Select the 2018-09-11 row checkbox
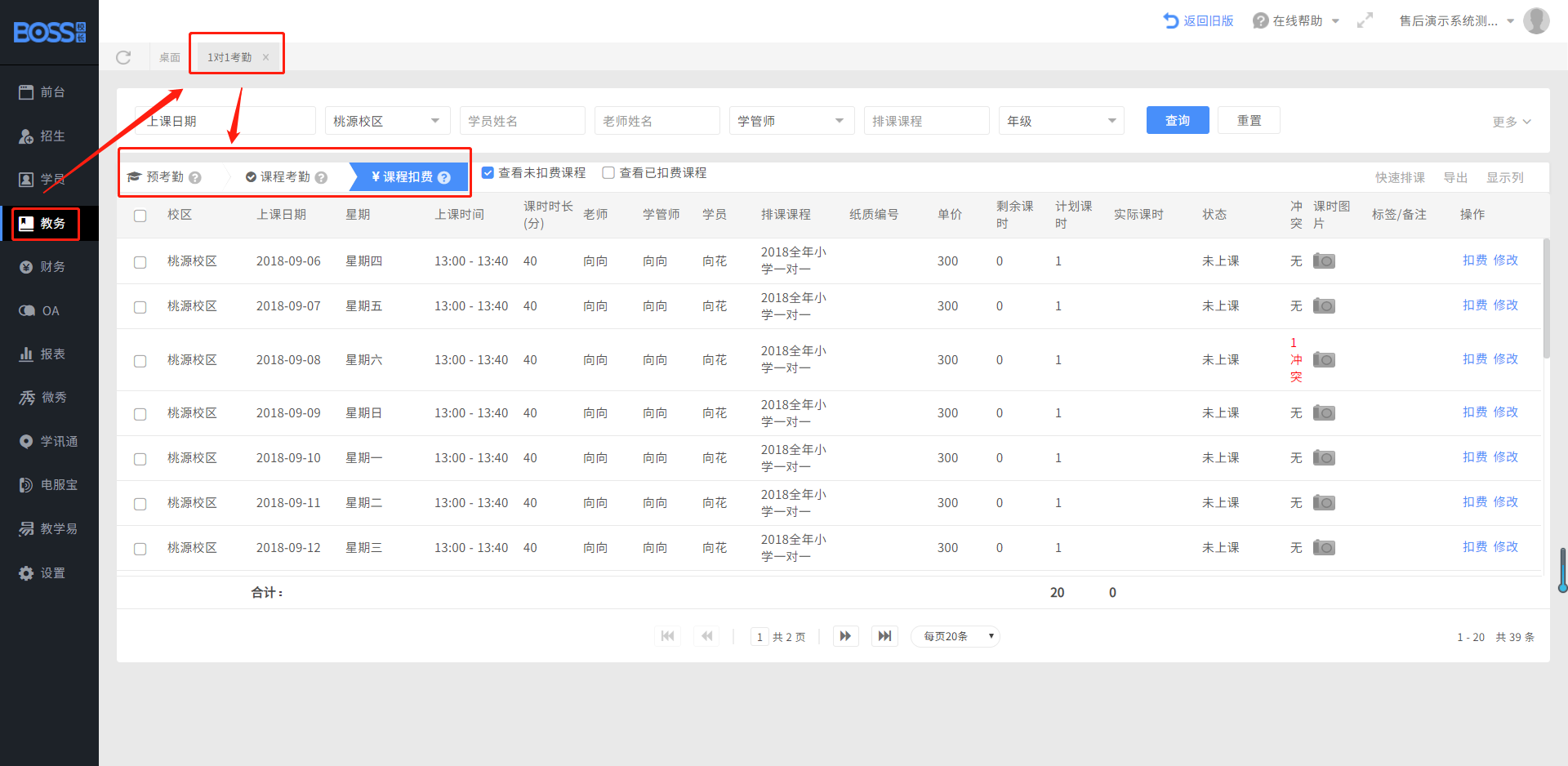The height and width of the screenshot is (766, 1568). 140,504
